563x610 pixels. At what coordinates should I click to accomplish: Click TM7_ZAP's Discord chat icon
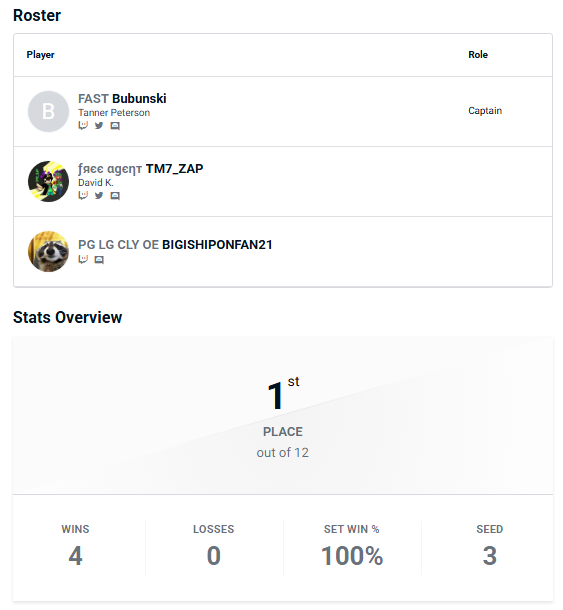click(x=115, y=196)
